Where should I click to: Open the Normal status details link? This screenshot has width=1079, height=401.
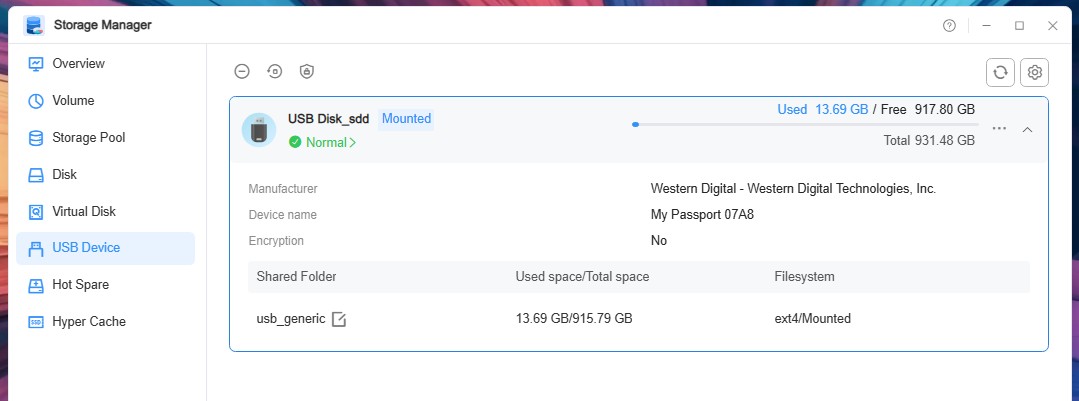[323, 142]
